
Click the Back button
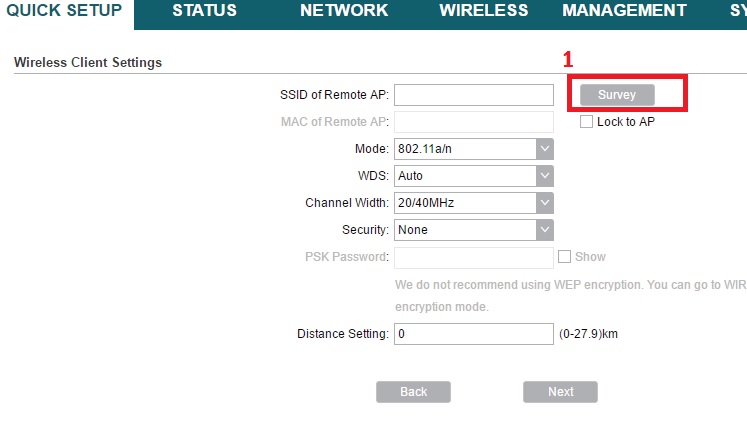pos(413,392)
